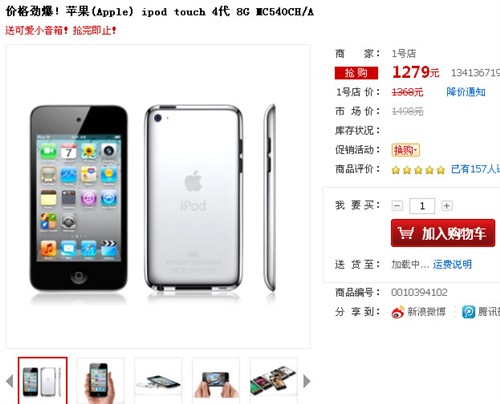
Task: Select thumbnail of two hands holding iPod
Action: (216, 381)
